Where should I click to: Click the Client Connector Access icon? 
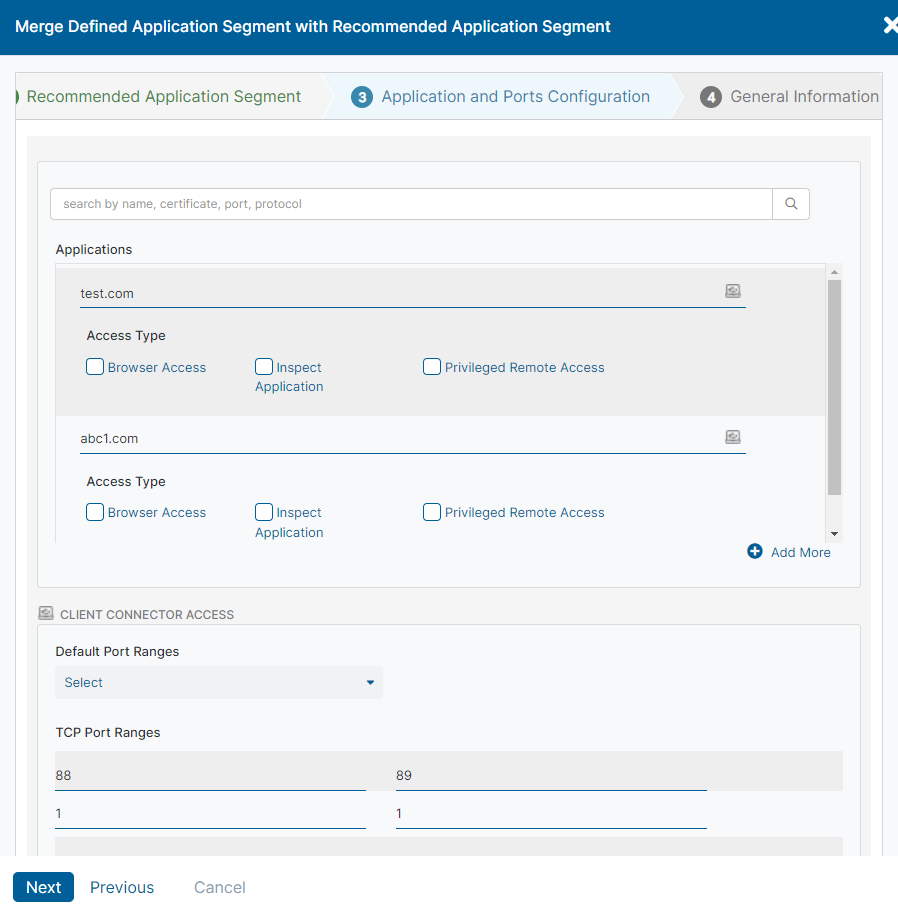45,613
